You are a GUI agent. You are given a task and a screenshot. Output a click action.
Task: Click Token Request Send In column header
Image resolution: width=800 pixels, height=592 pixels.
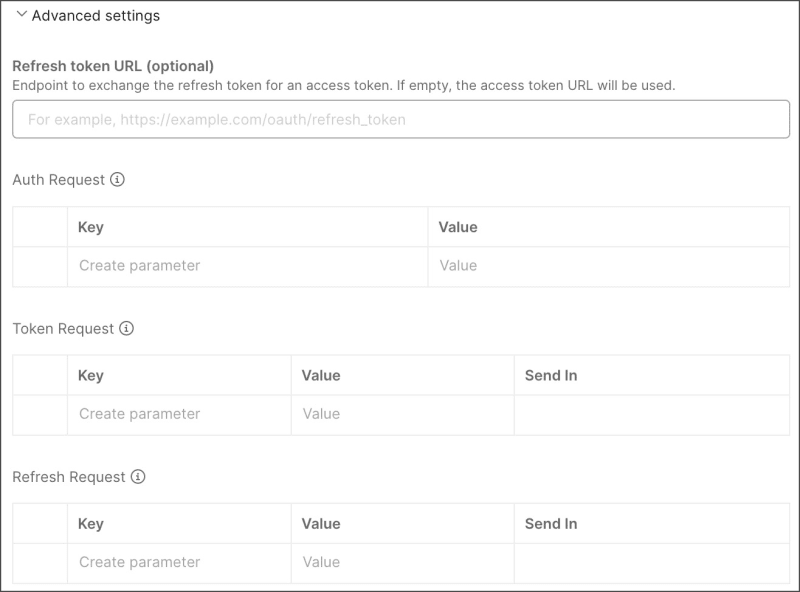click(551, 375)
